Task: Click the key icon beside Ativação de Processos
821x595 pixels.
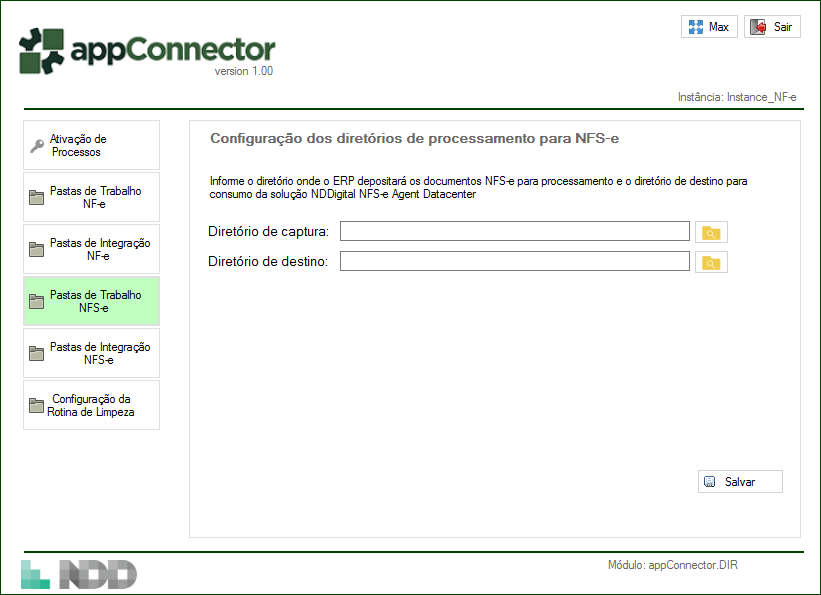Action: (x=37, y=146)
